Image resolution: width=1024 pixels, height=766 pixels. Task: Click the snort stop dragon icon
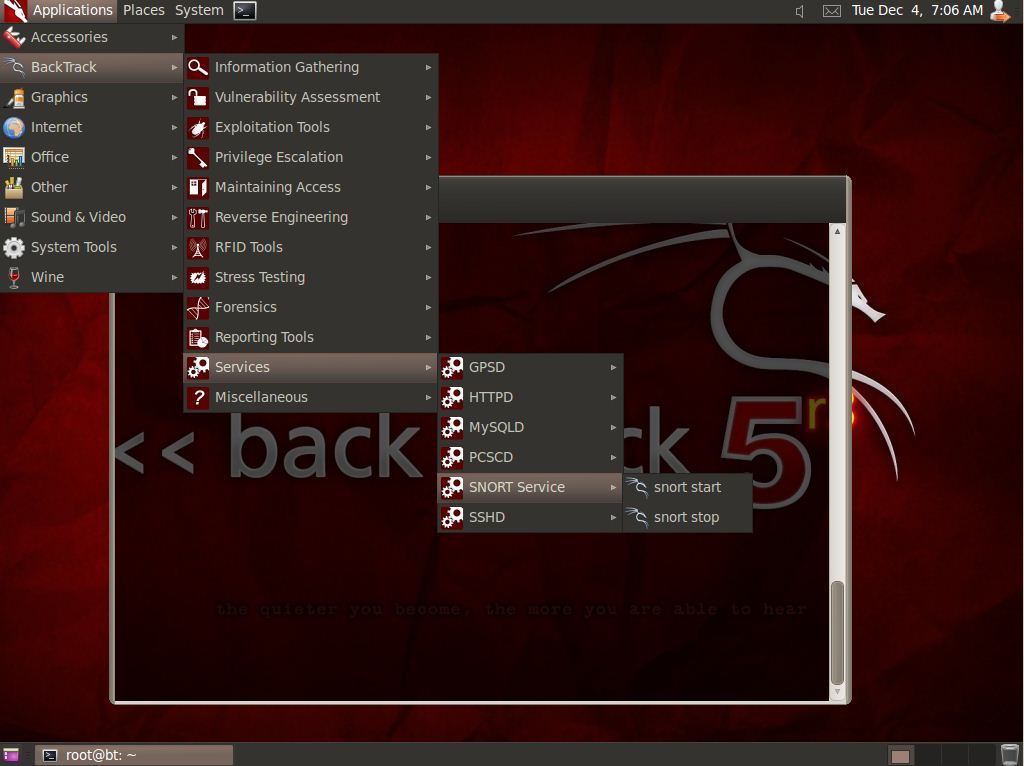637,517
